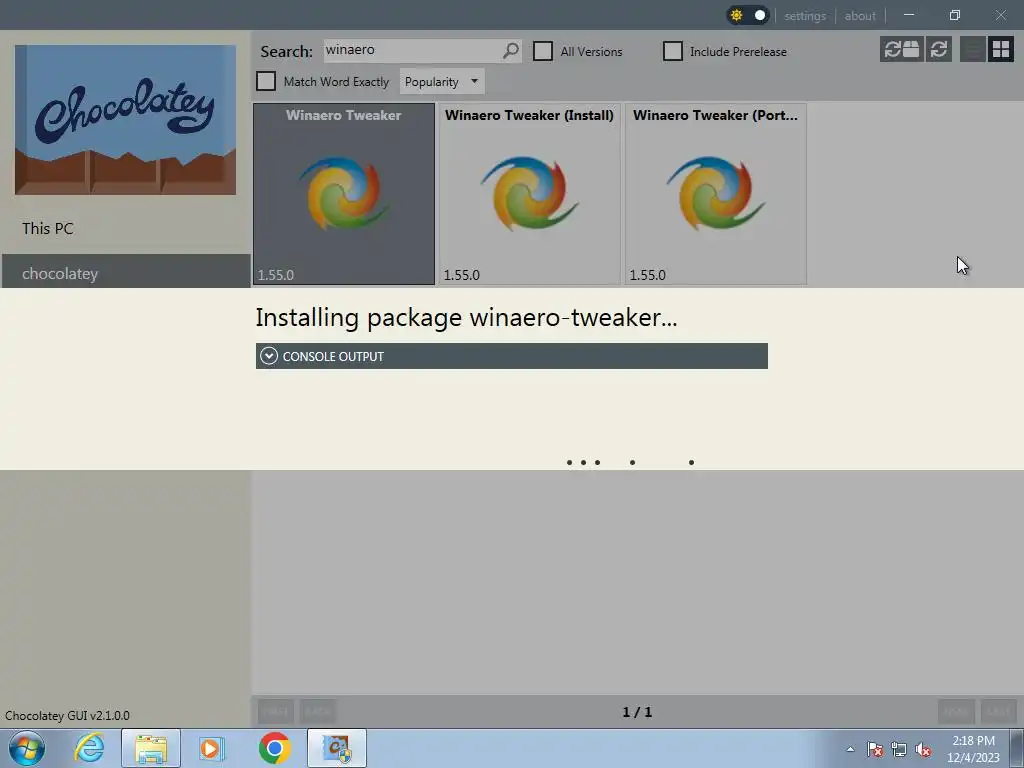The width and height of the screenshot is (1024, 768).
Task: Click Installing package winaero-tweaker... text
Action: point(466,317)
